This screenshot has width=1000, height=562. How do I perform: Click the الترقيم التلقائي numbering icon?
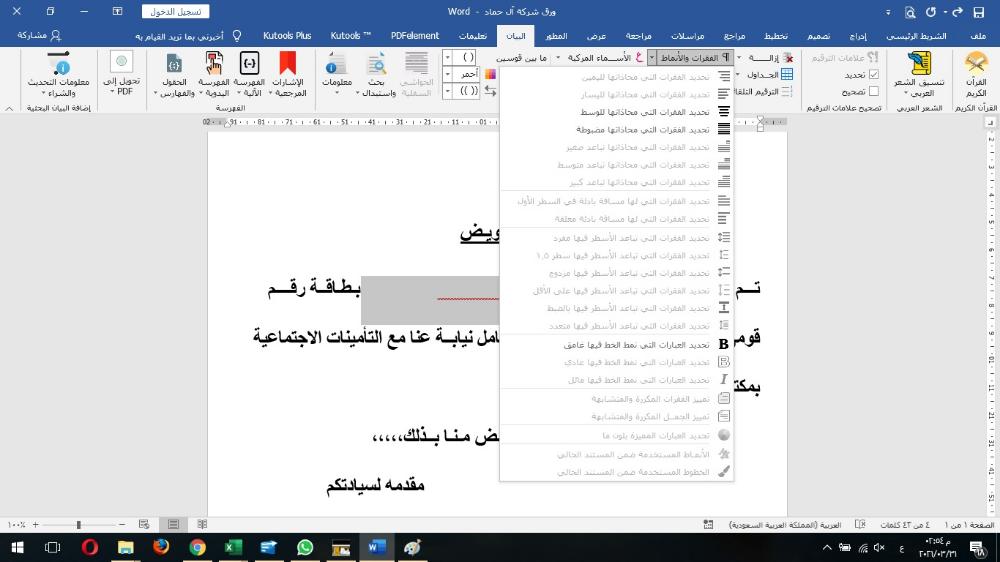click(x=787, y=91)
